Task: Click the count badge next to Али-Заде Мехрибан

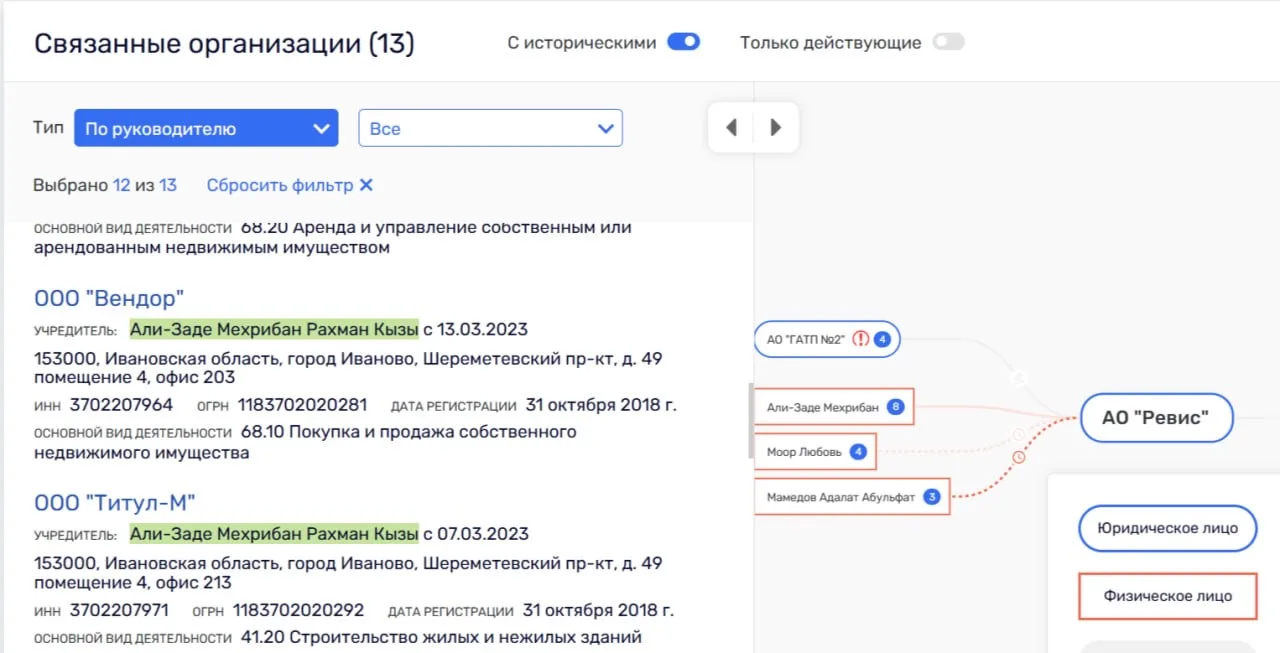Action: pyautogui.click(x=895, y=407)
